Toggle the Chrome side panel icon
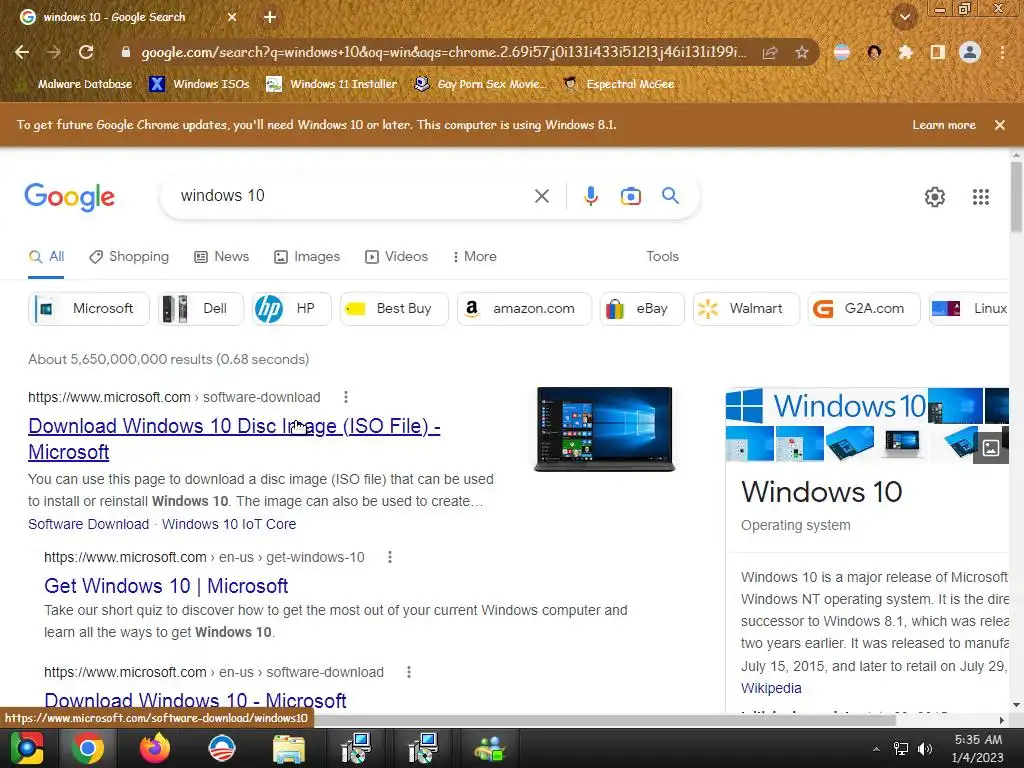1024x768 pixels. (x=937, y=52)
